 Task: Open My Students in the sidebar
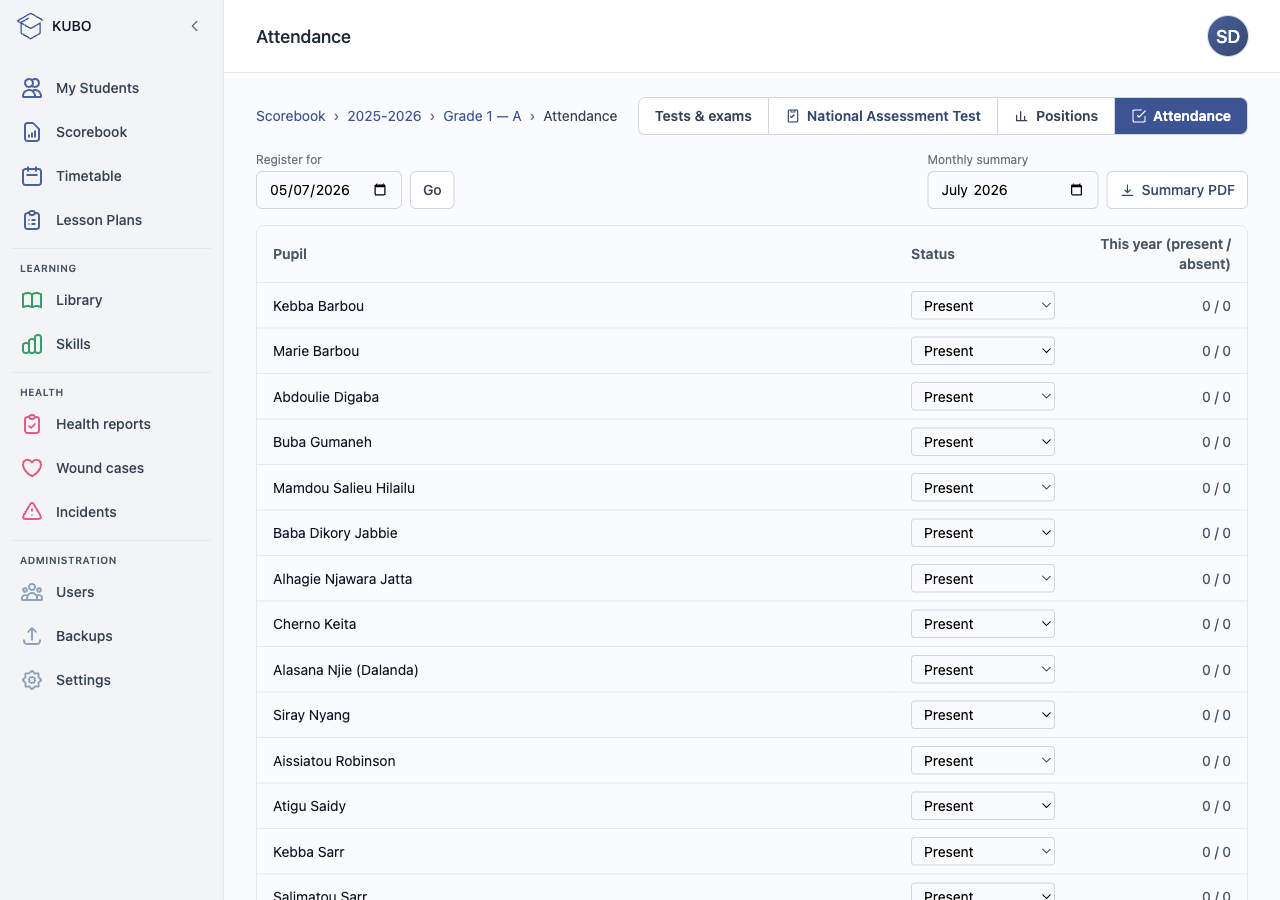(112, 88)
